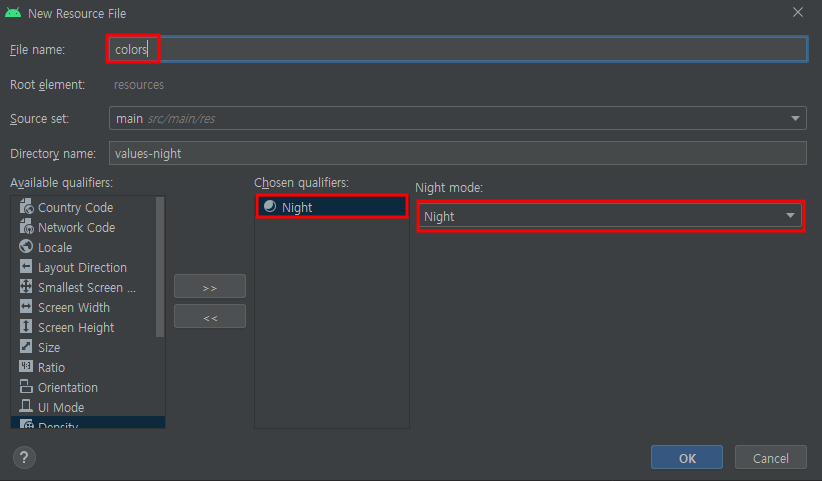
Task: Click the Night mode dropdown arrow
Action: pyautogui.click(x=791, y=215)
